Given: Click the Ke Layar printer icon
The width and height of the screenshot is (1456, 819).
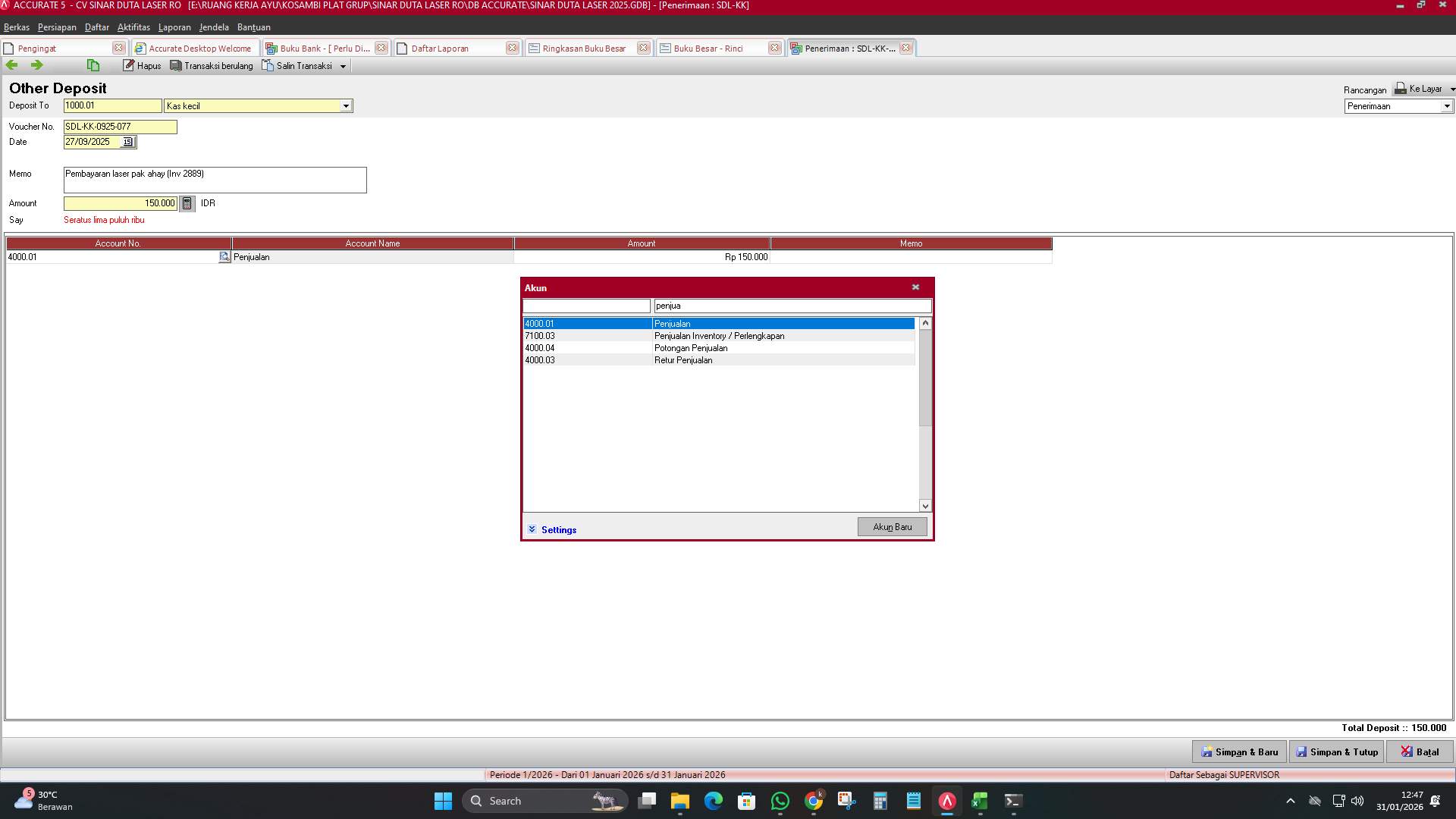Looking at the screenshot, I should (x=1398, y=88).
